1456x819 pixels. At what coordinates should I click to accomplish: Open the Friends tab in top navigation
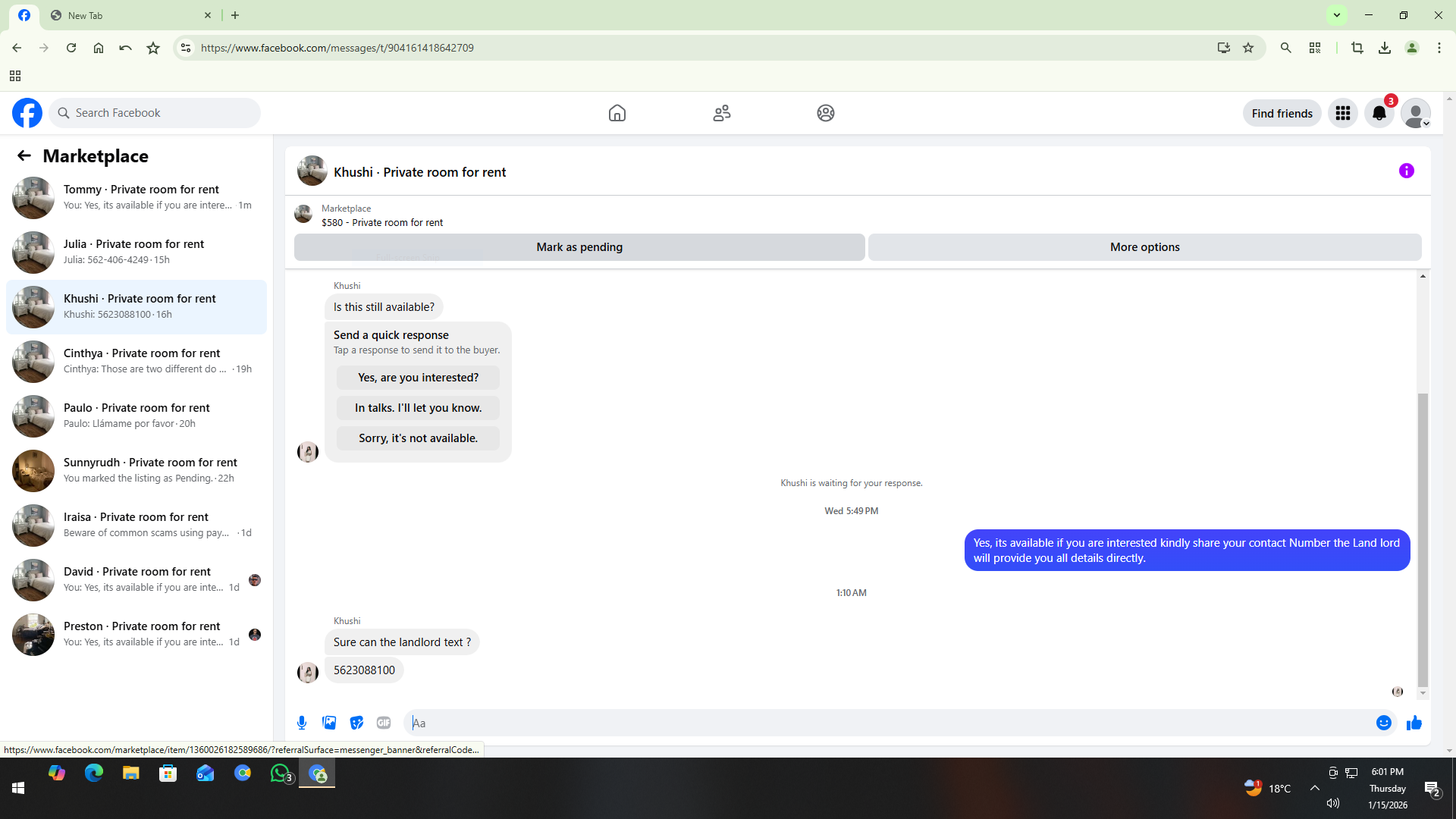721,113
